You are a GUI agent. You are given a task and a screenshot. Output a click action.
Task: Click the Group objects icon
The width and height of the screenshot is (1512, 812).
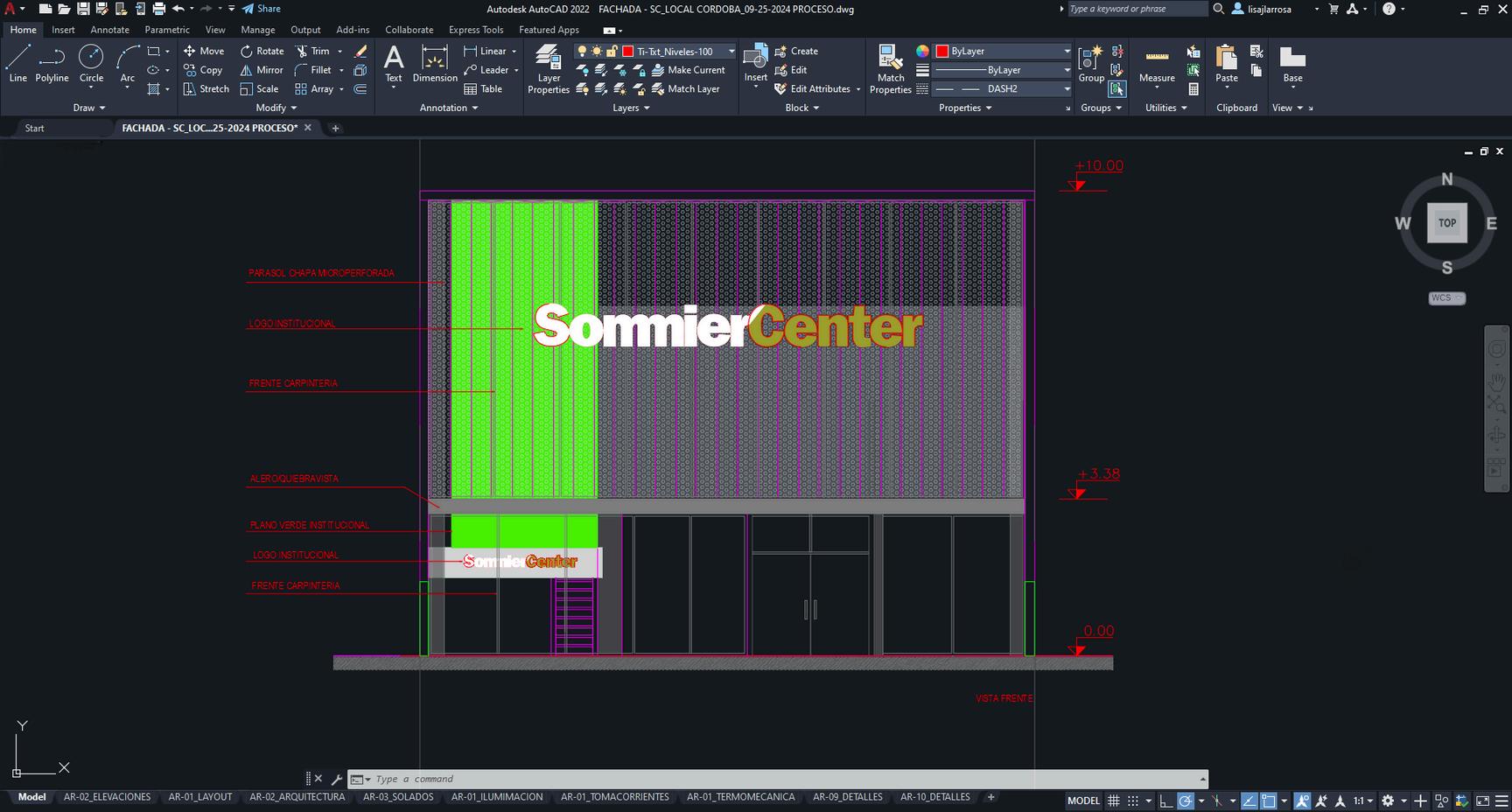(x=1091, y=64)
